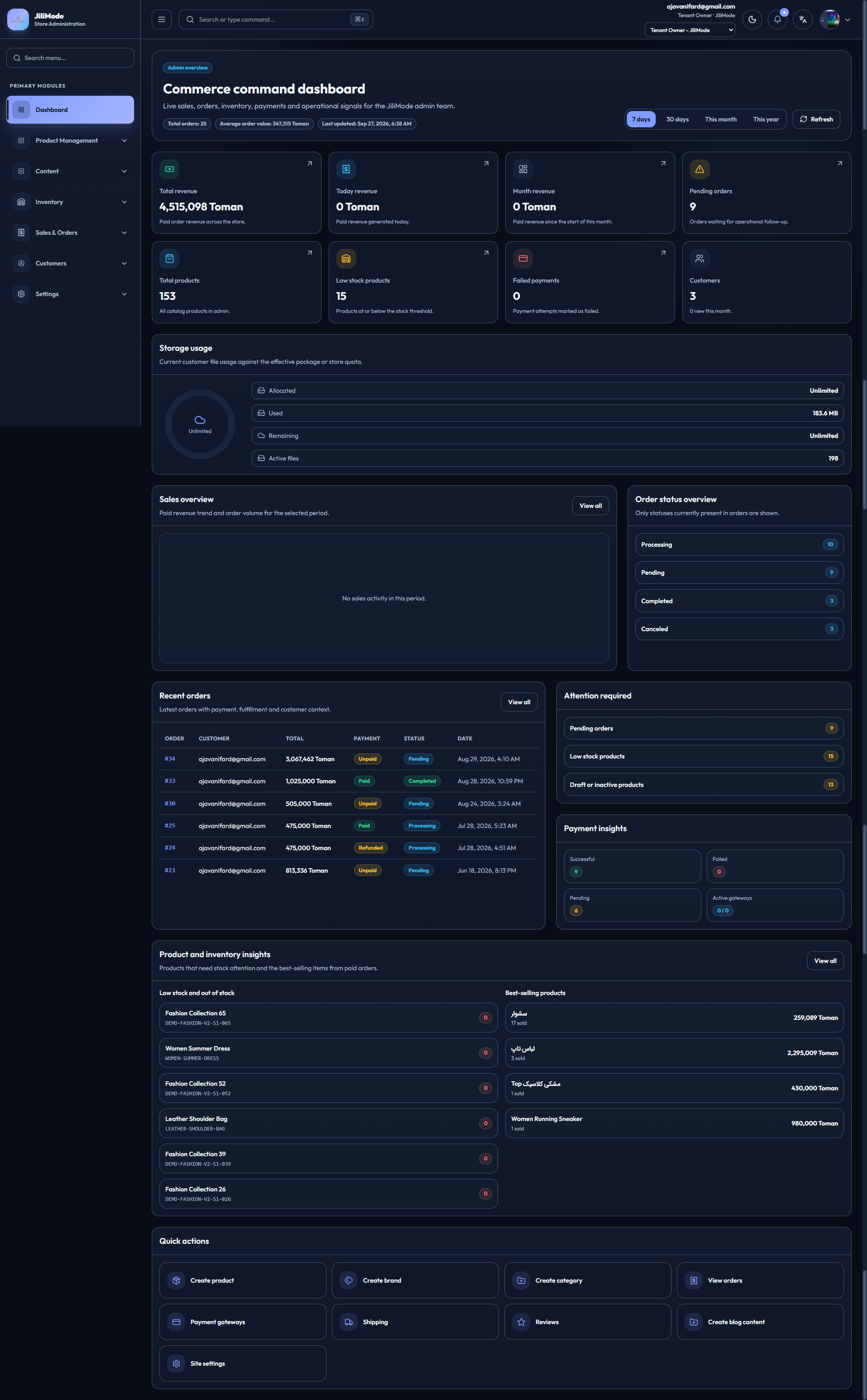The width and height of the screenshot is (867, 1400).
Task: Open Total products card arrow icon
Action: tap(310, 253)
